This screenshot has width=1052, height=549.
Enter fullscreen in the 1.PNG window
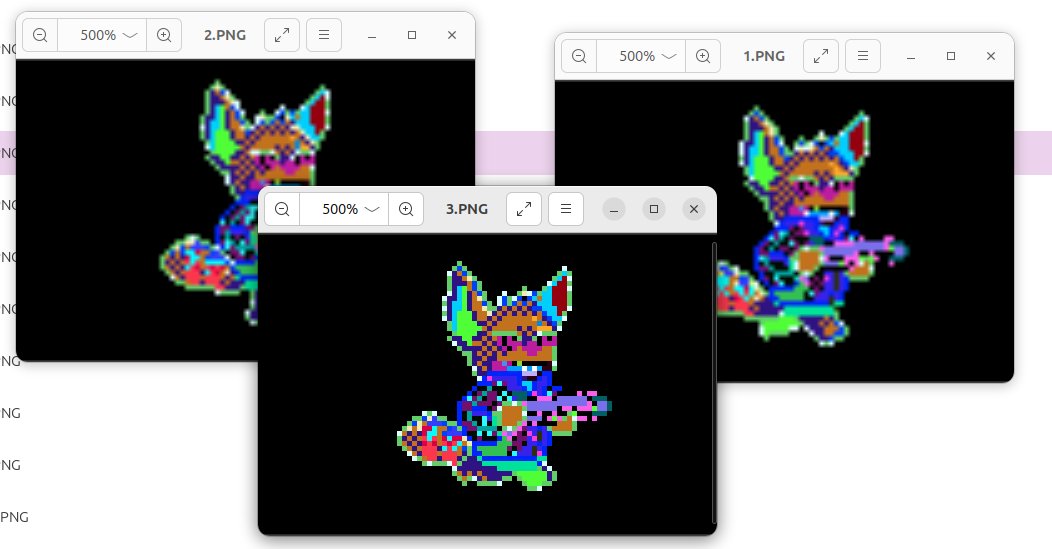[x=821, y=56]
